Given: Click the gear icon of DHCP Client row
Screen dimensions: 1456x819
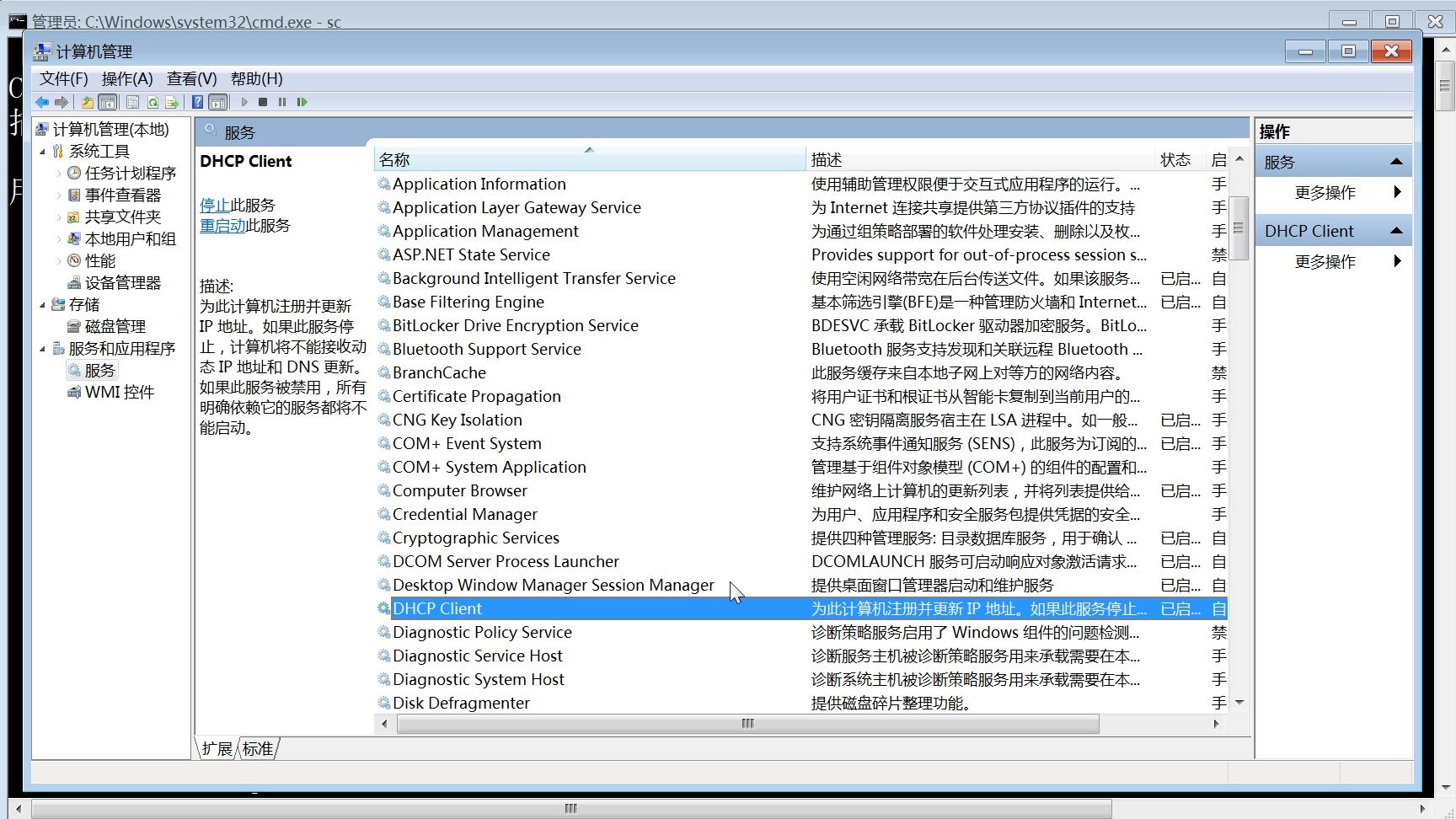Looking at the screenshot, I should (384, 608).
